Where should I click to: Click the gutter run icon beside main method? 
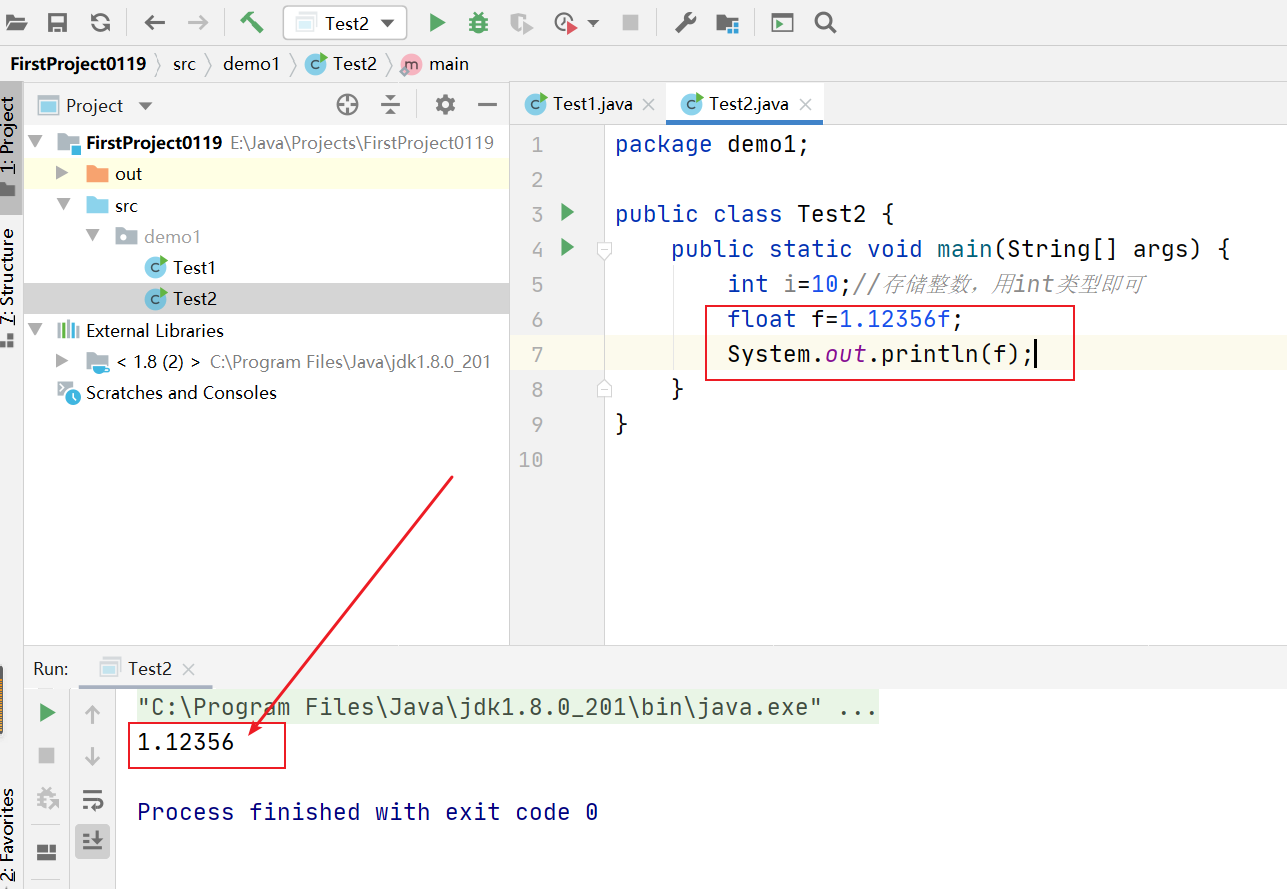567,247
